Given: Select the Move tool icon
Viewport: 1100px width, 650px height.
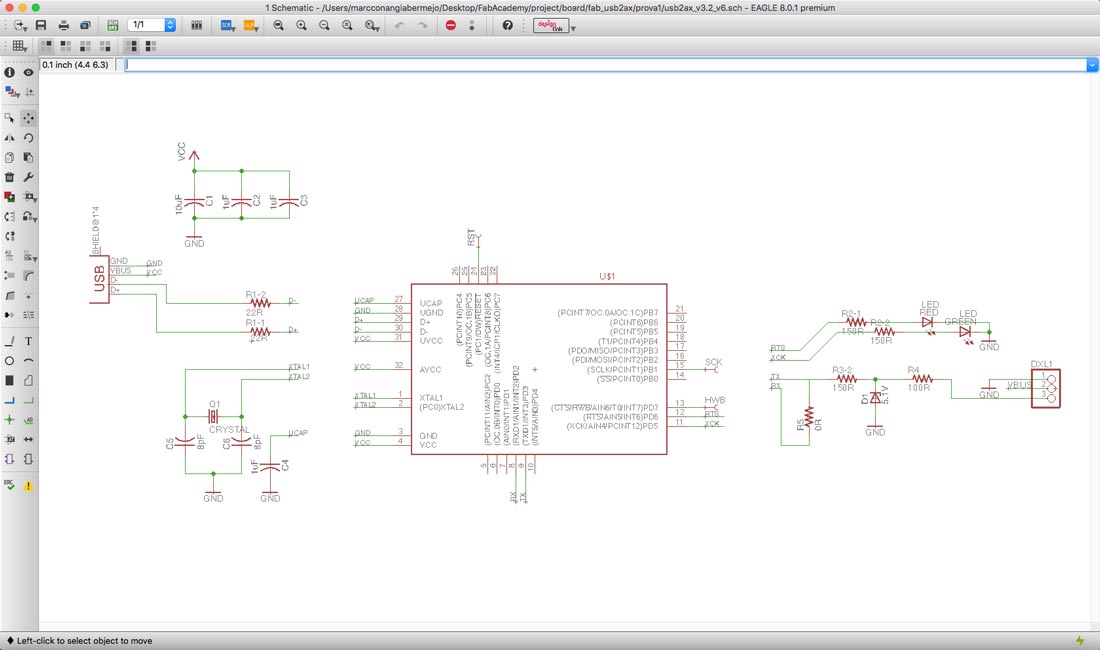Looking at the screenshot, I should point(28,118).
